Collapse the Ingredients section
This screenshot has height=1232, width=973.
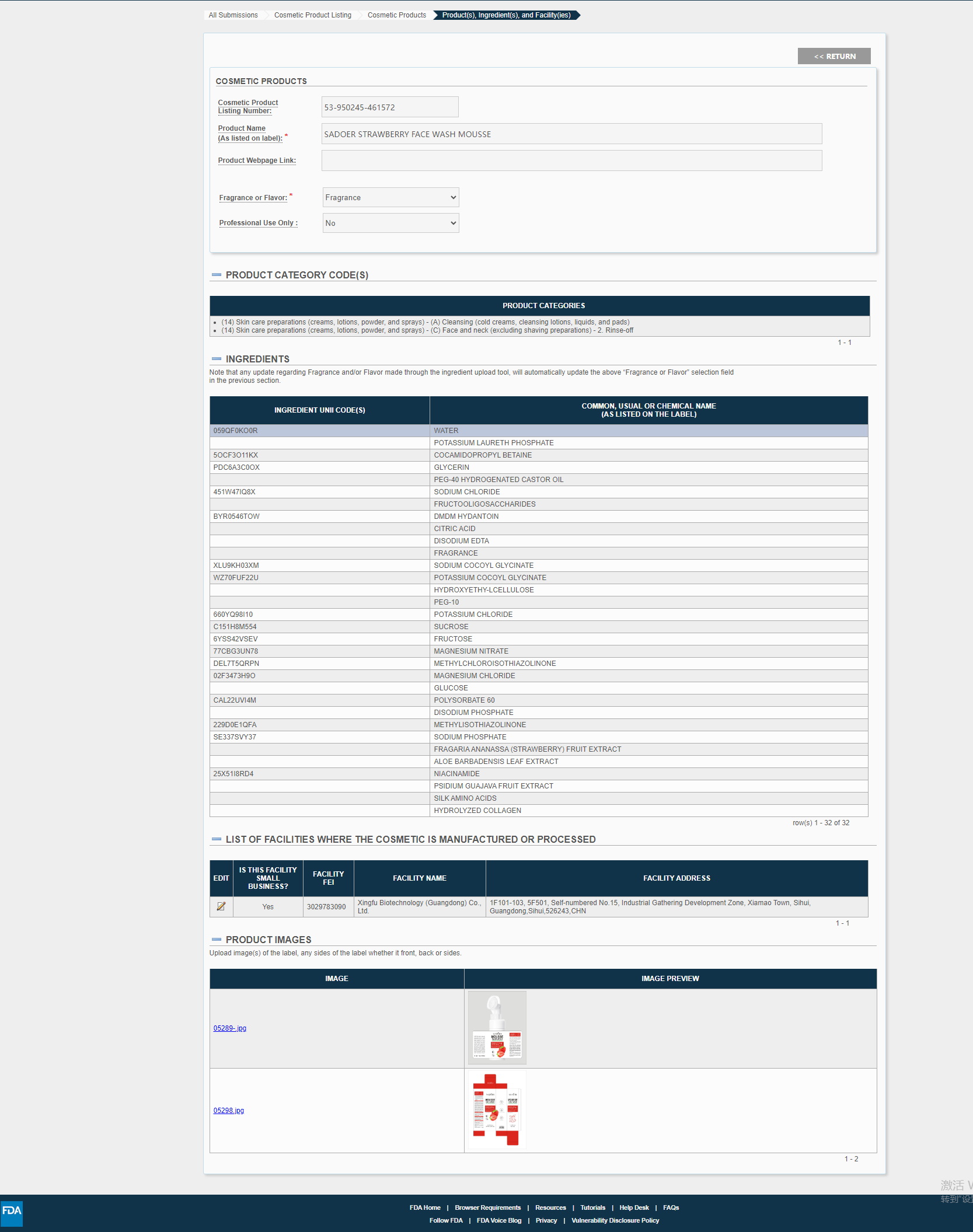pos(217,359)
